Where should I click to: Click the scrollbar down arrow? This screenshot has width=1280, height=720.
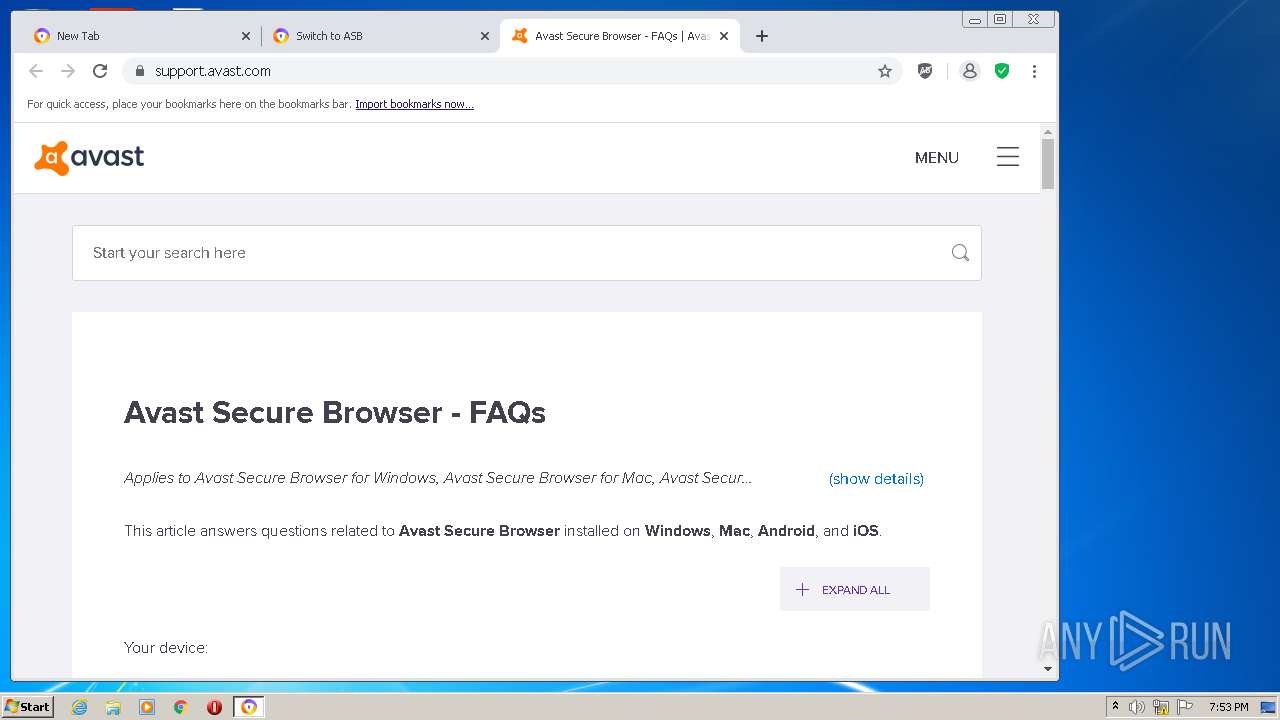(x=1048, y=669)
